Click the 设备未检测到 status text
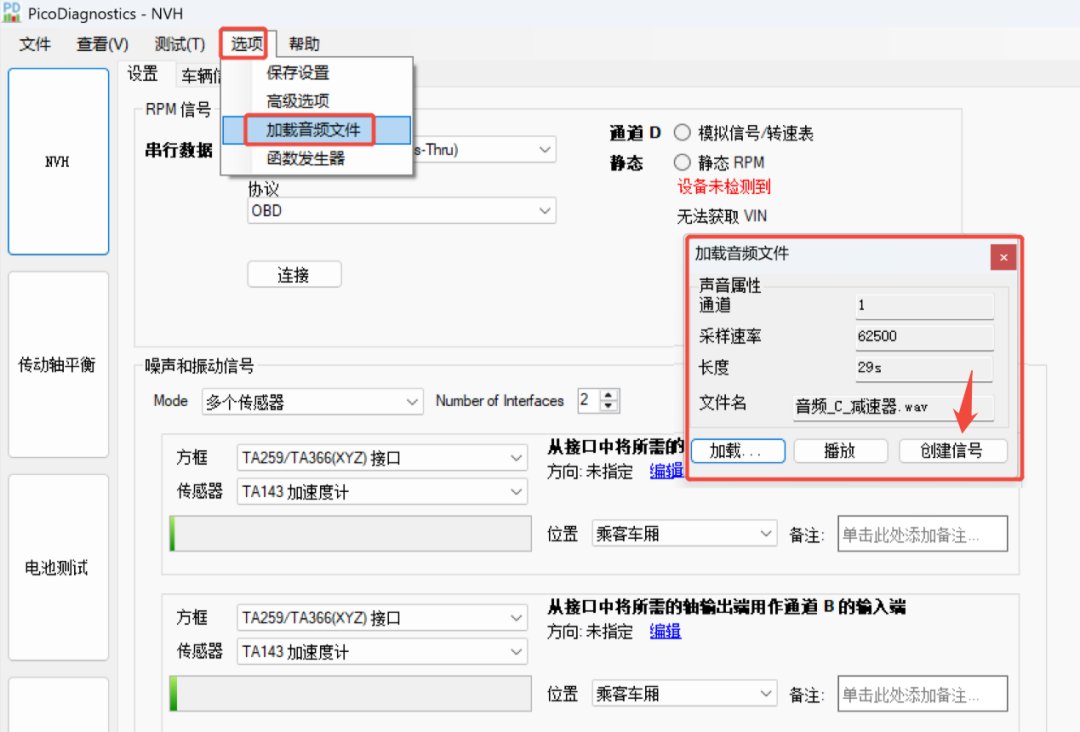 pyautogui.click(x=724, y=187)
